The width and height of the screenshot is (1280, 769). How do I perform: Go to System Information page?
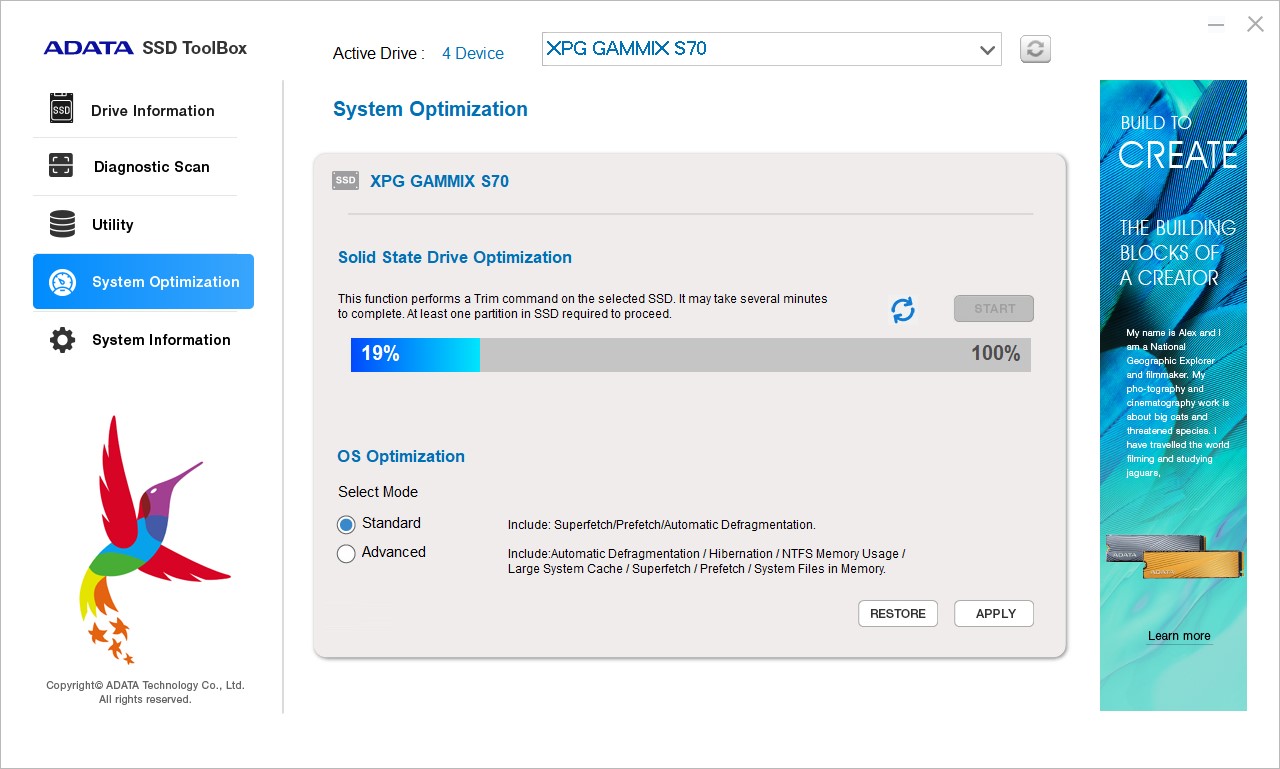pyautogui.click(x=160, y=340)
